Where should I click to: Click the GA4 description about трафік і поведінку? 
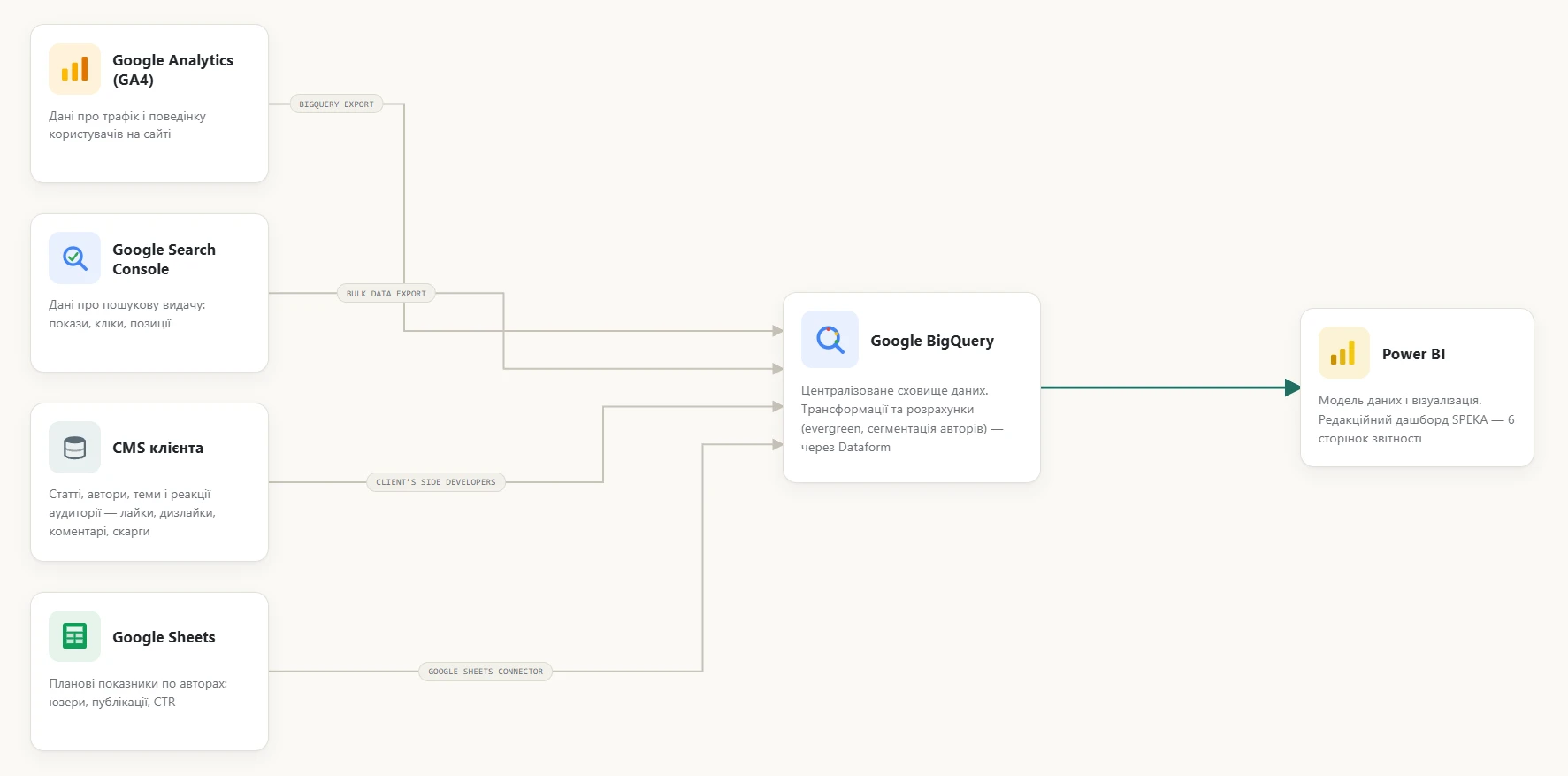click(127, 125)
